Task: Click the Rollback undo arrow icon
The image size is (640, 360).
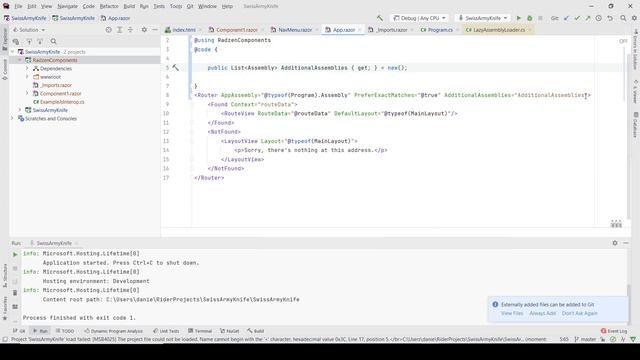Action: 610,18
